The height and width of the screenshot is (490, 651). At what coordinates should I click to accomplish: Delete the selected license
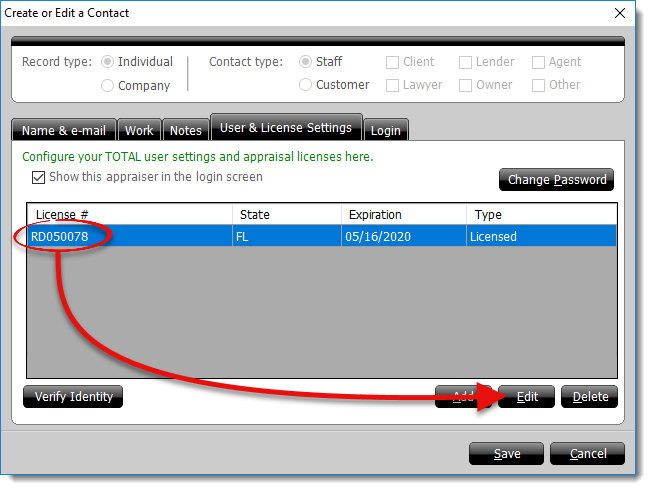point(590,397)
